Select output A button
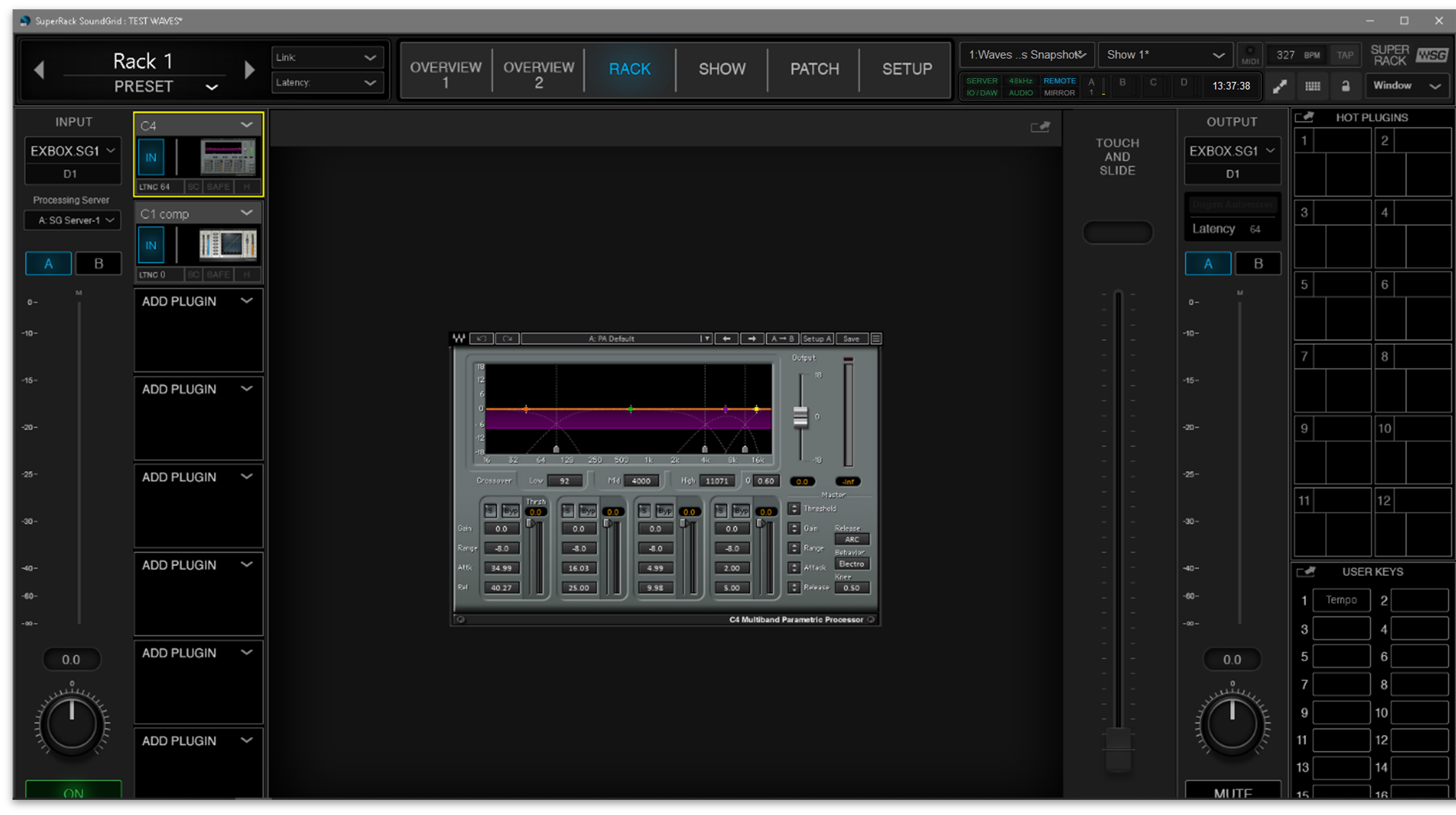Viewport: 1456px width, 815px height. [x=1208, y=264]
